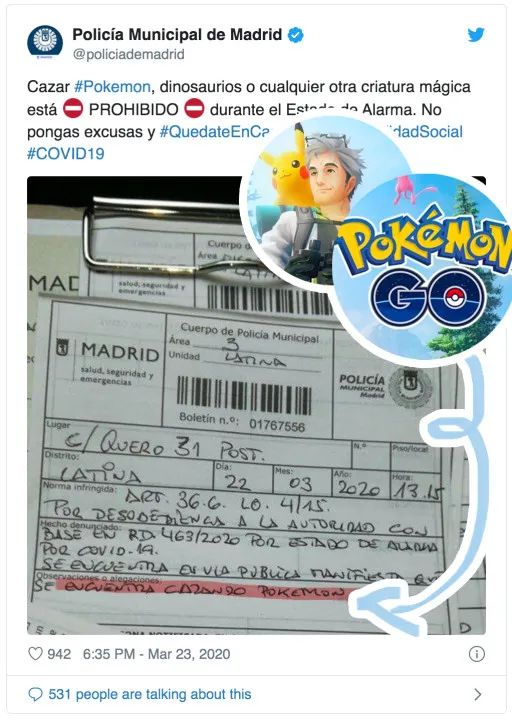
Task: Like the tweet with the heart icon
Action: [x=35, y=653]
